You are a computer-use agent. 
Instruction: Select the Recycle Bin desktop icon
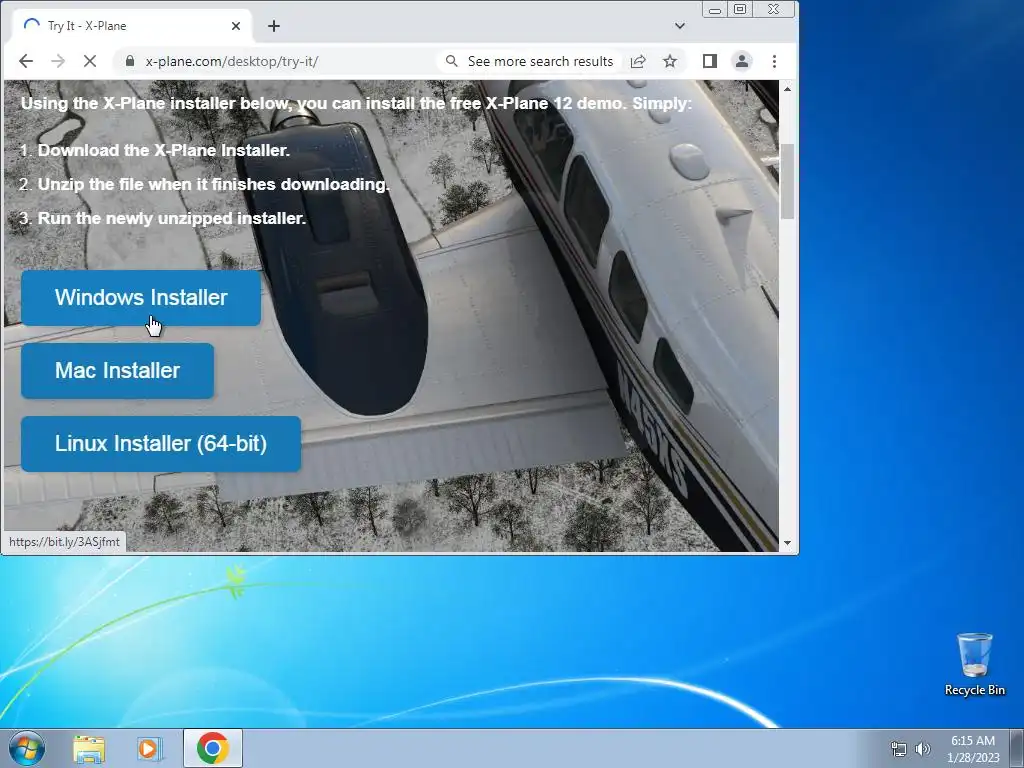pyautogui.click(x=974, y=665)
